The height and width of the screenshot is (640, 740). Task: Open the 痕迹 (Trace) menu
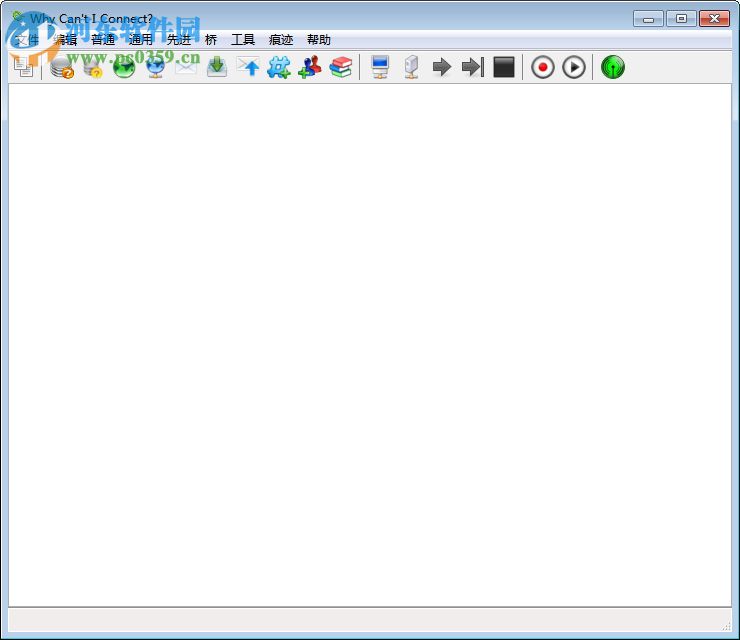281,40
